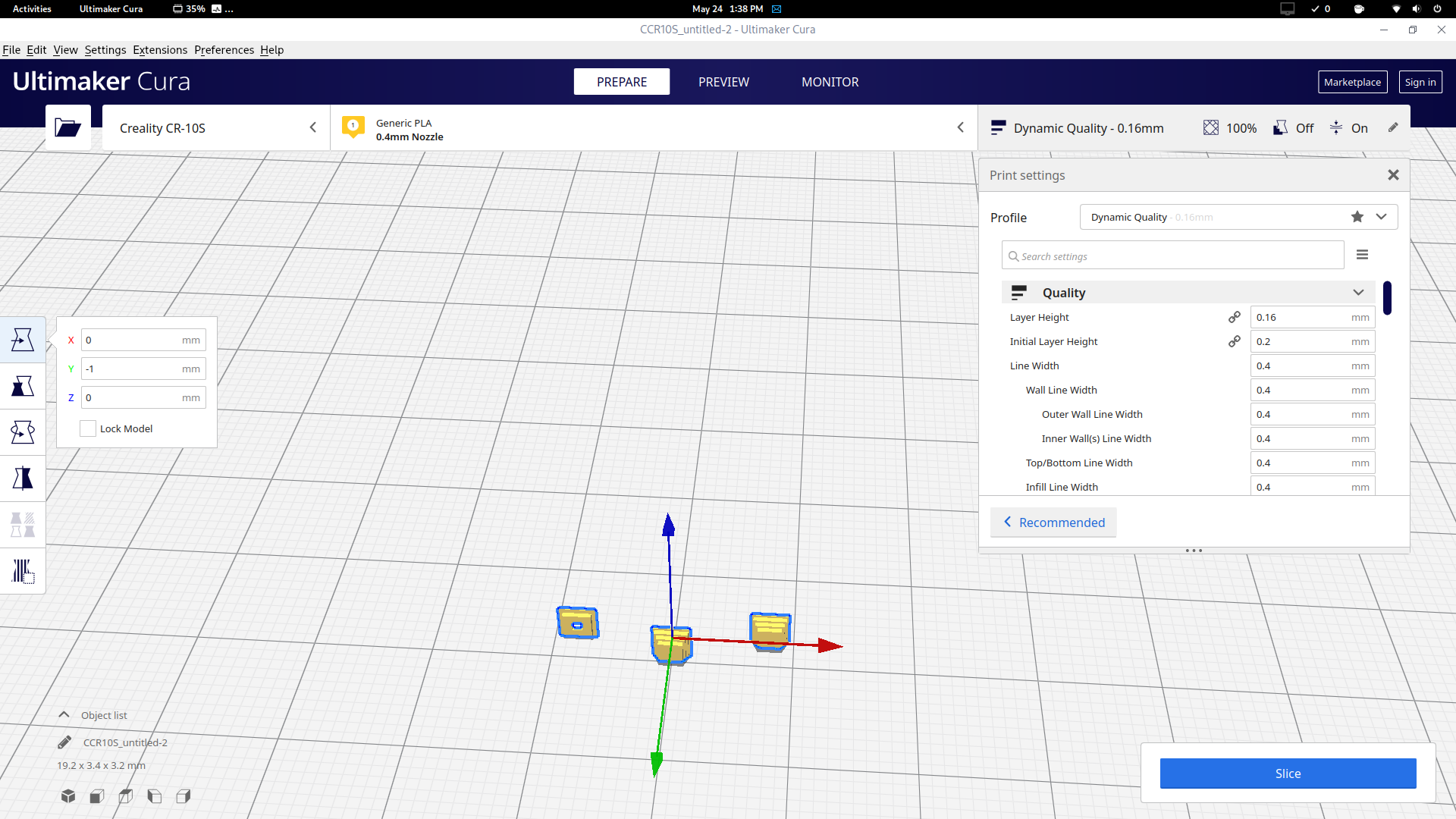This screenshot has height=819, width=1456.
Task: Click the edit pencil in print settings bar
Action: [1393, 127]
